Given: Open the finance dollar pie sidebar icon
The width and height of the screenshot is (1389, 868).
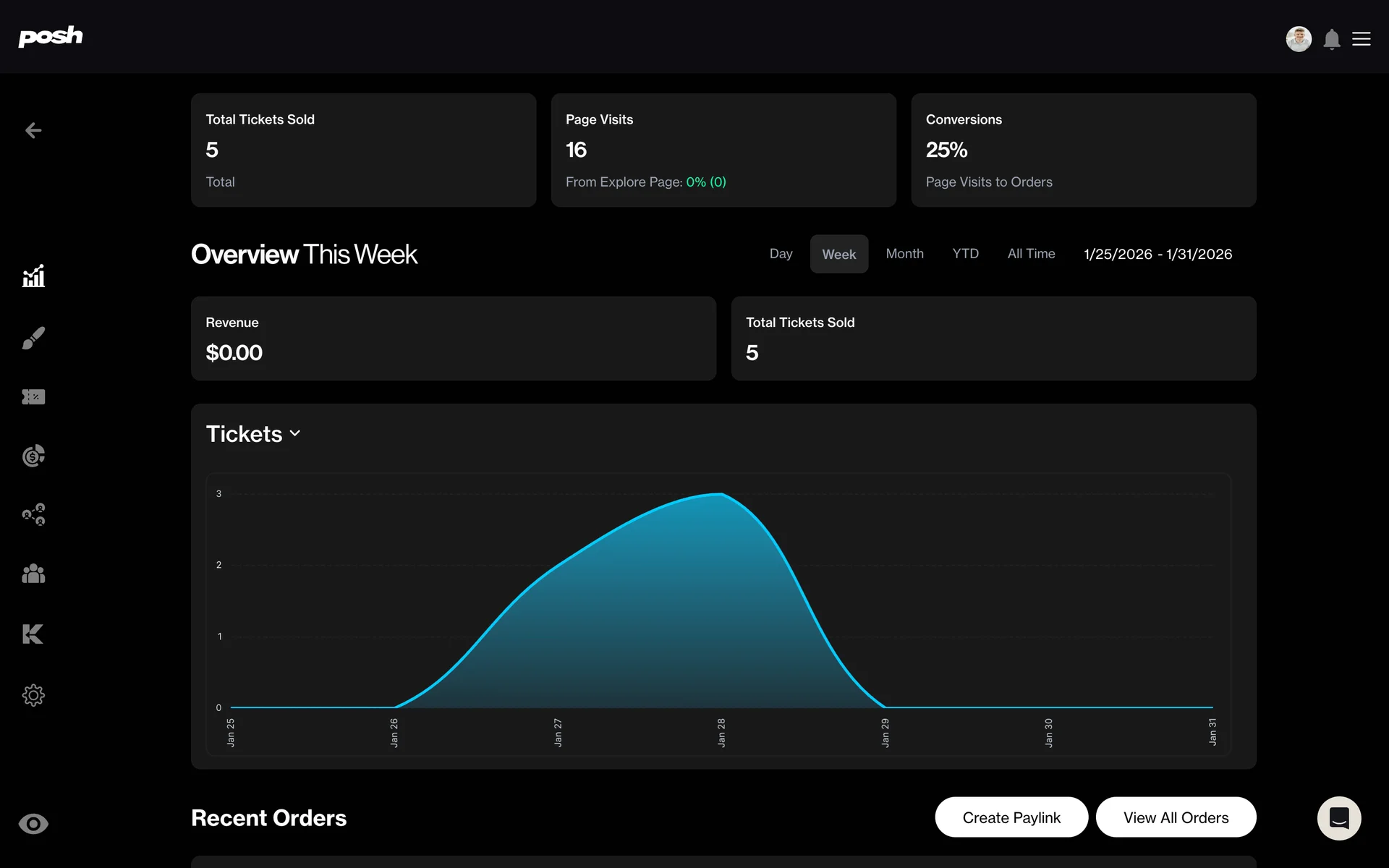Looking at the screenshot, I should pos(33,456).
